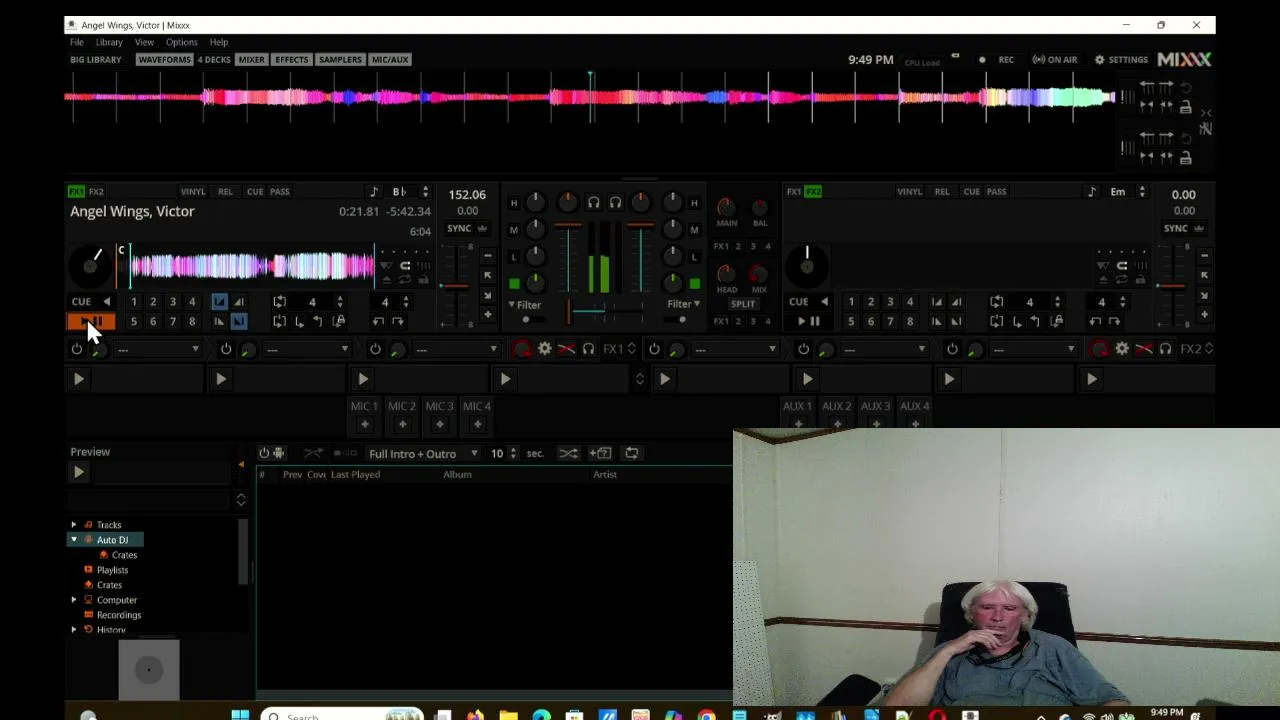Toggle the EFFECTS section

click(x=292, y=59)
